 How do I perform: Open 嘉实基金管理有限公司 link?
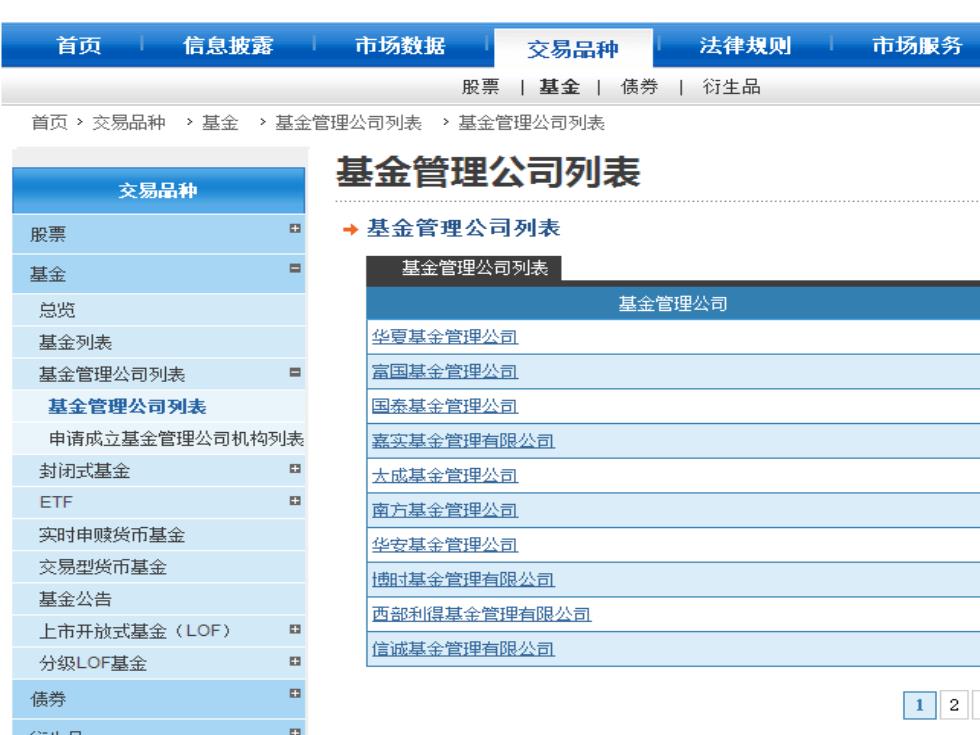pos(462,441)
